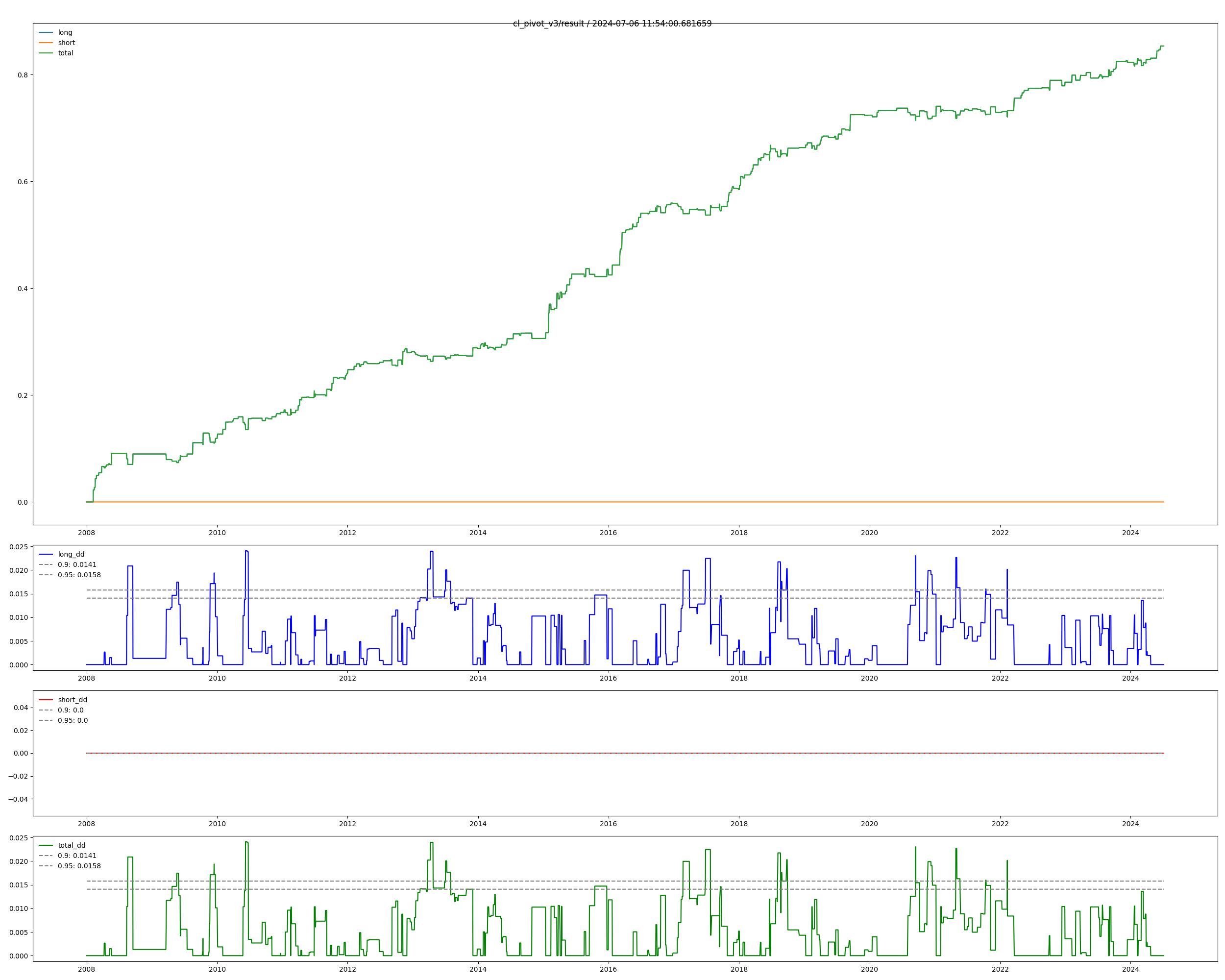Click the 2024 x-axis label under total_dd chart

pyautogui.click(x=1131, y=969)
